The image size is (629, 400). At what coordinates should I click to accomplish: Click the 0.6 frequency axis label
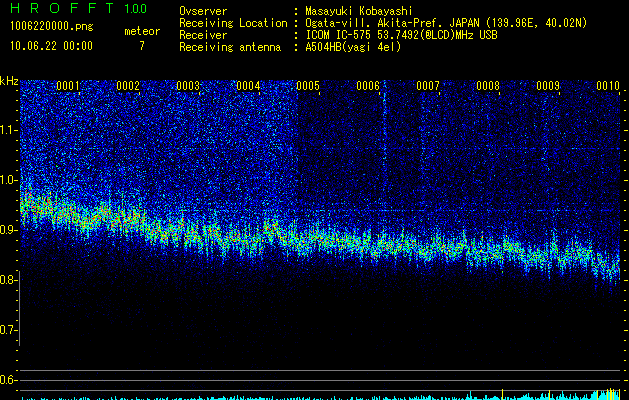pyautogui.click(x=9, y=380)
